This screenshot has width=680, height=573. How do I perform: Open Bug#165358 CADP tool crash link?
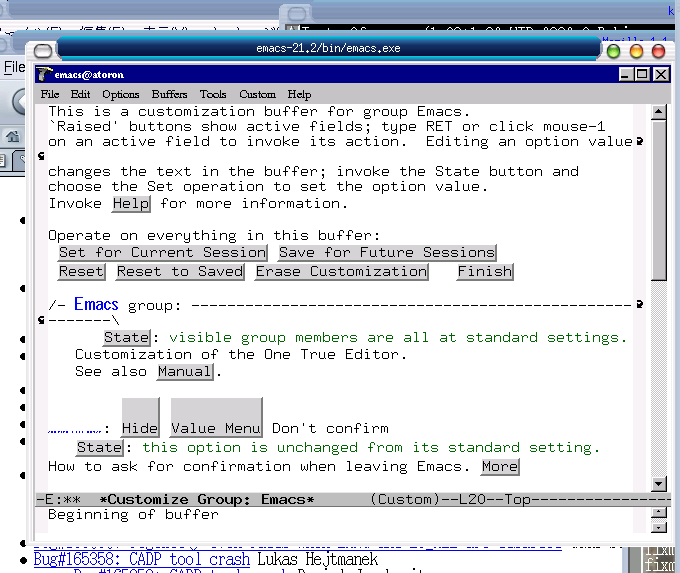142,559
